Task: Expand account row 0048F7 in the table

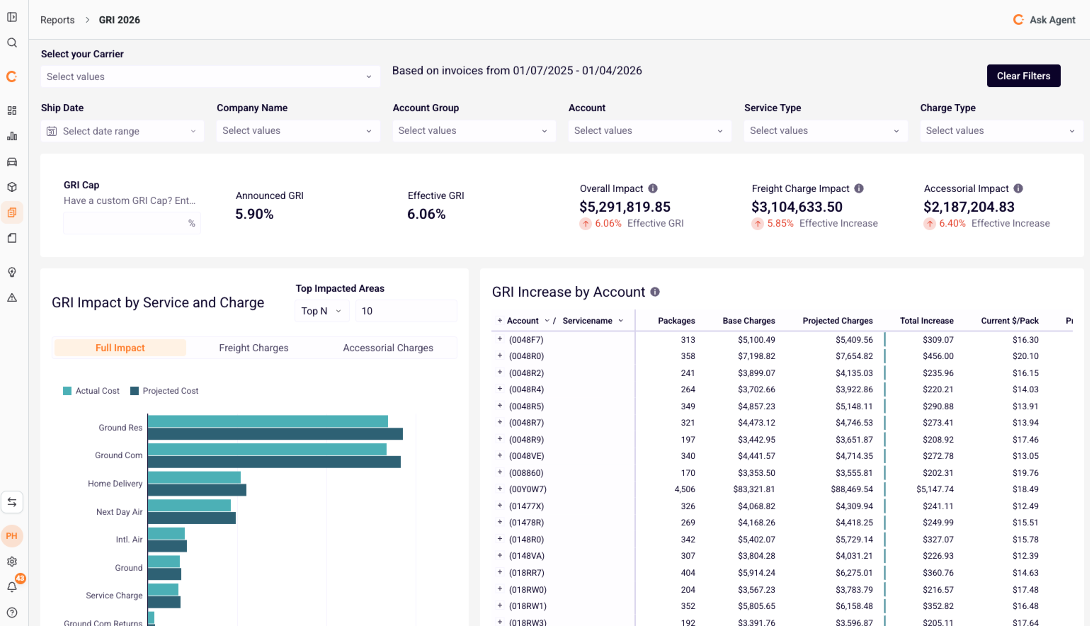Action: pos(499,338)
